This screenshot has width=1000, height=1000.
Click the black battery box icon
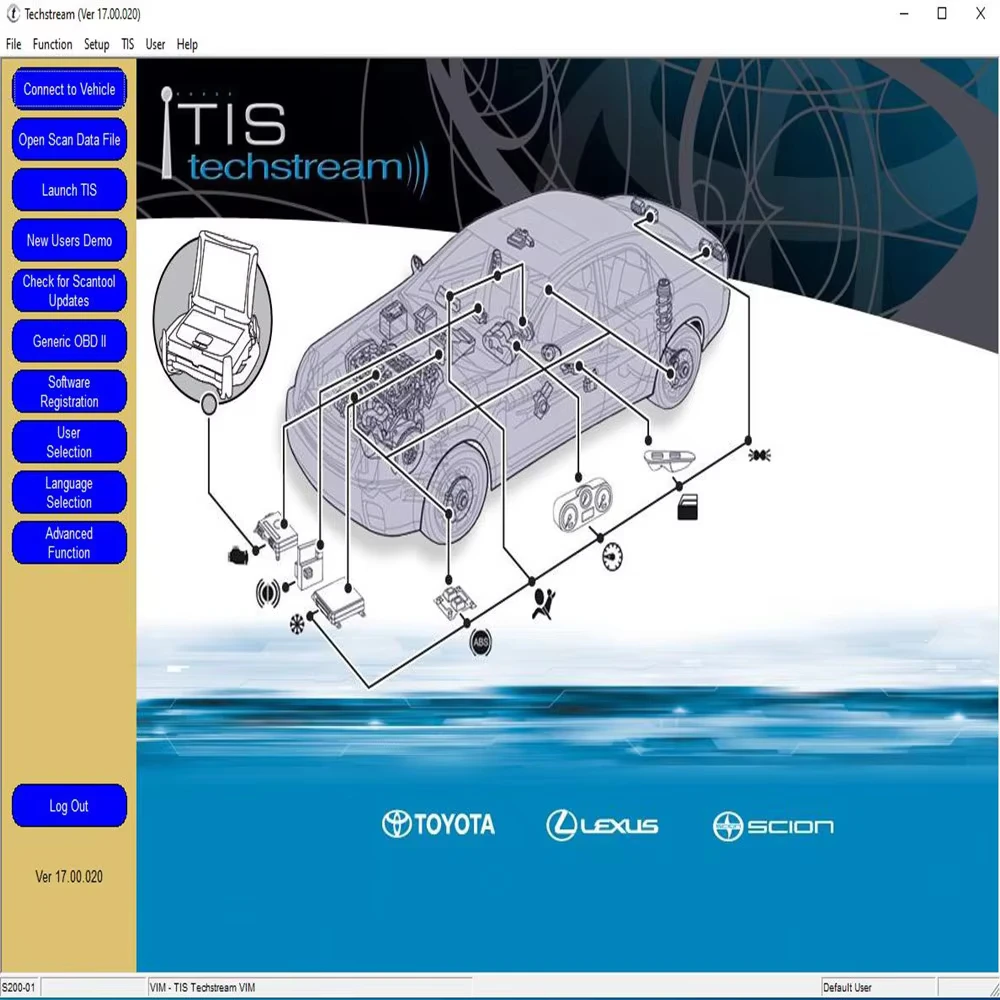(x=687, y=508)
